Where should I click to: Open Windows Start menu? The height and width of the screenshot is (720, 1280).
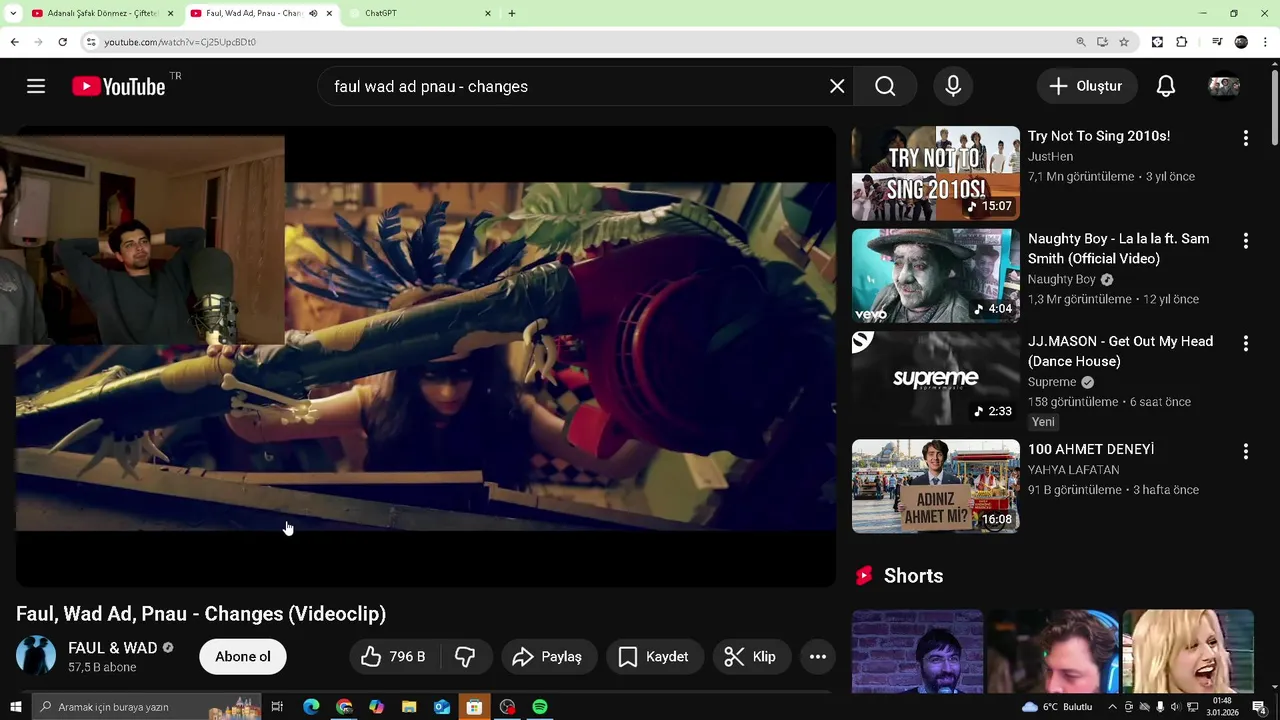pos(15,707)
